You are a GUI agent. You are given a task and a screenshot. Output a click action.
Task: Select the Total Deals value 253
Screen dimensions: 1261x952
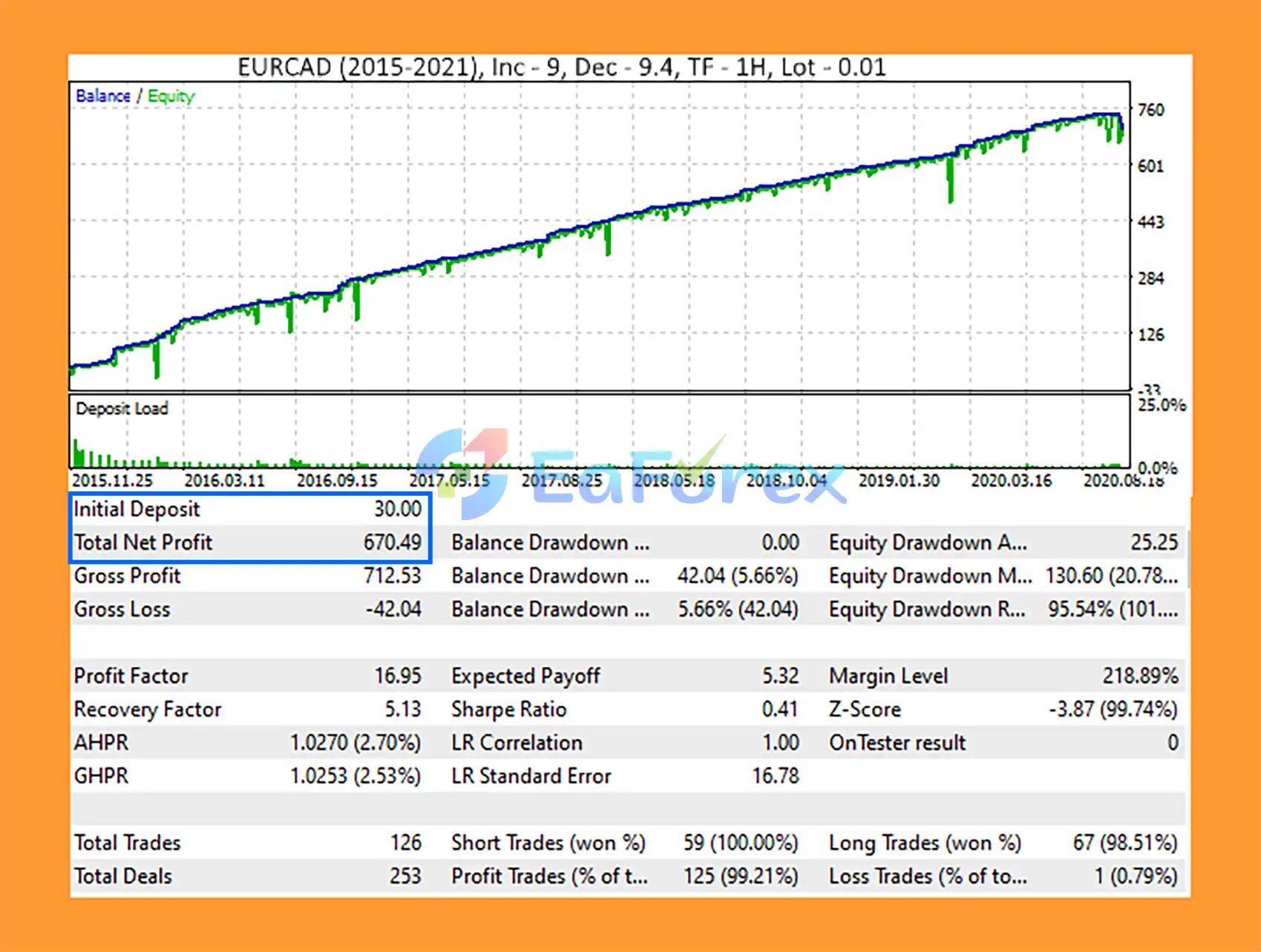pyautogui.click(x=405, y=876)
